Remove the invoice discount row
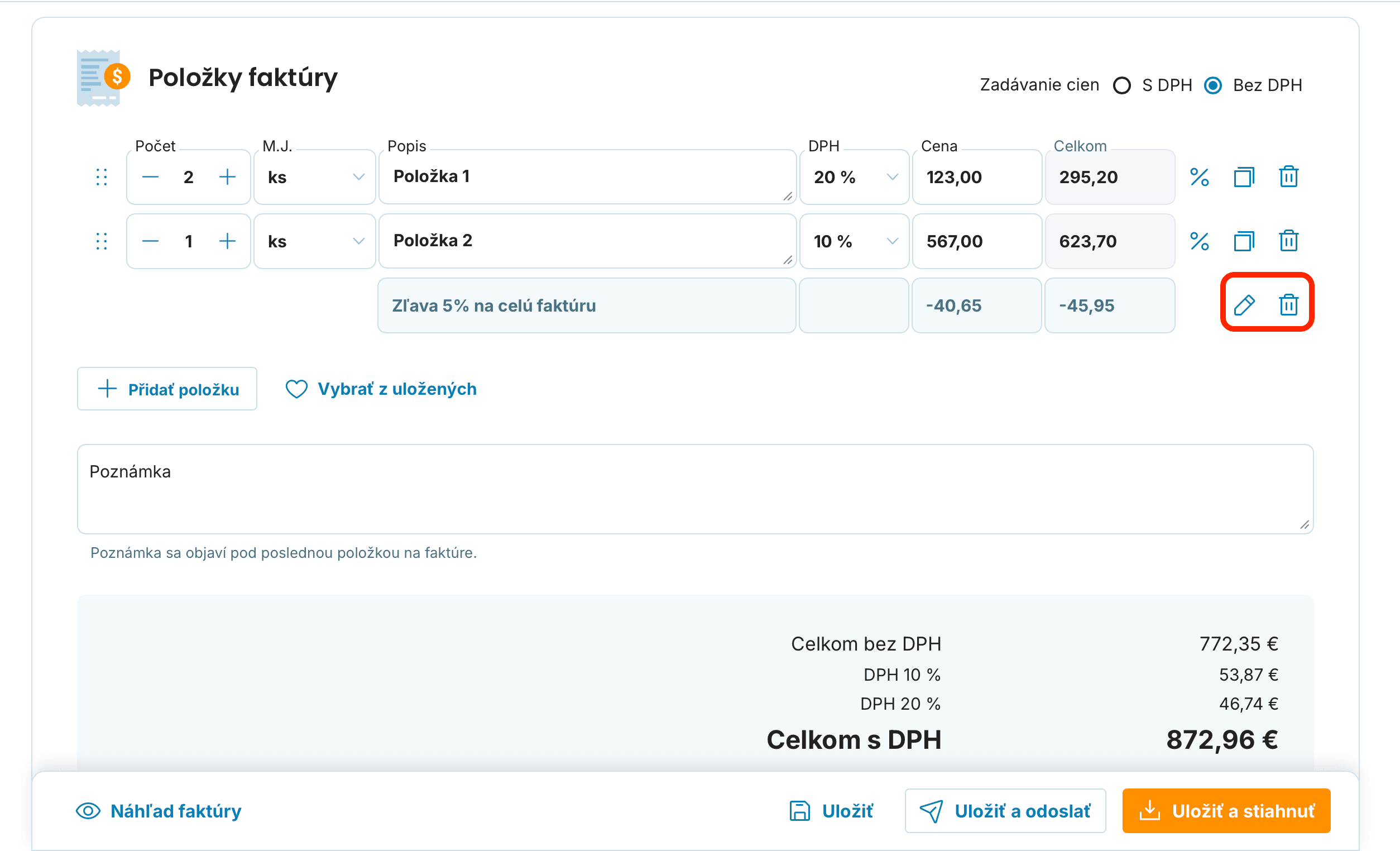This screenshot has width=1400, height=851. point(1288,305)
